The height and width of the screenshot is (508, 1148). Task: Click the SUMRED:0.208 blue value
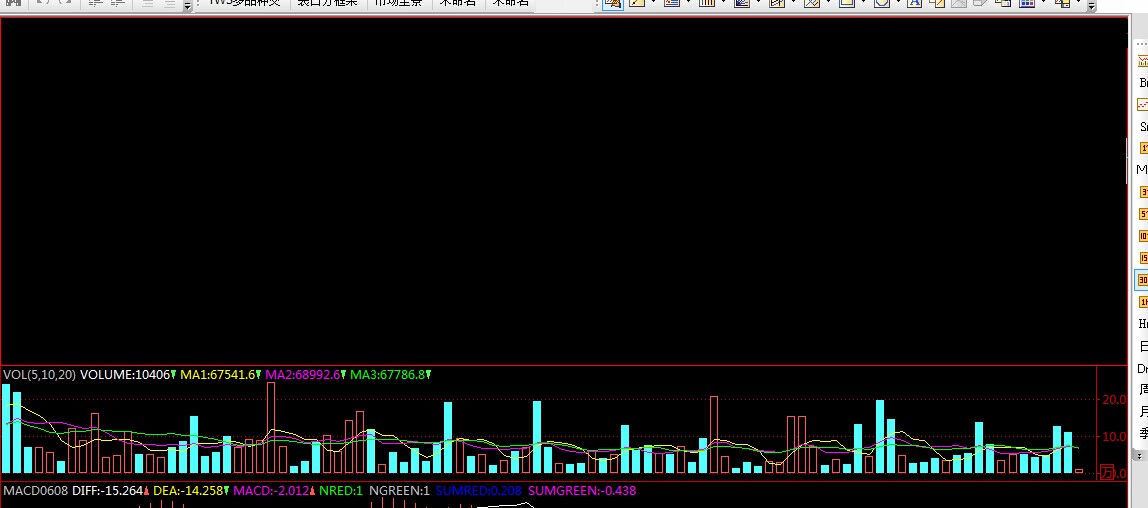477,491
